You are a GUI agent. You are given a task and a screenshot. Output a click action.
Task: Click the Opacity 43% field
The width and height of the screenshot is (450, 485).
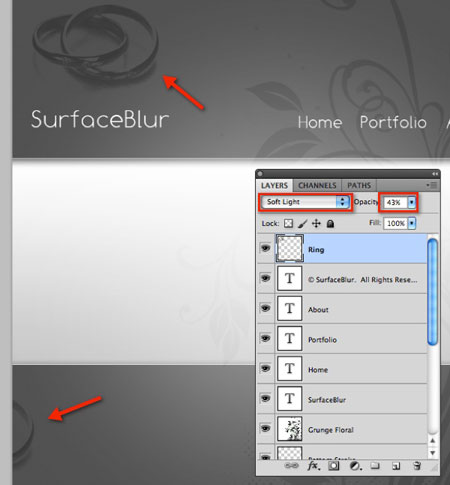[x=395, y=202]
